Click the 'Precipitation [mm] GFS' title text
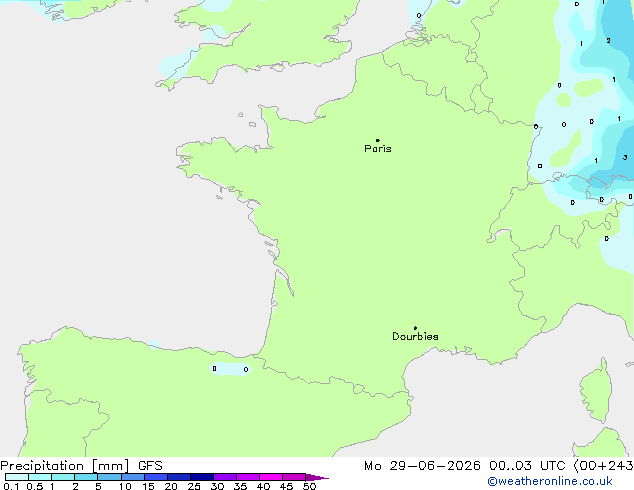634x490 pixels. coord(81,466)
